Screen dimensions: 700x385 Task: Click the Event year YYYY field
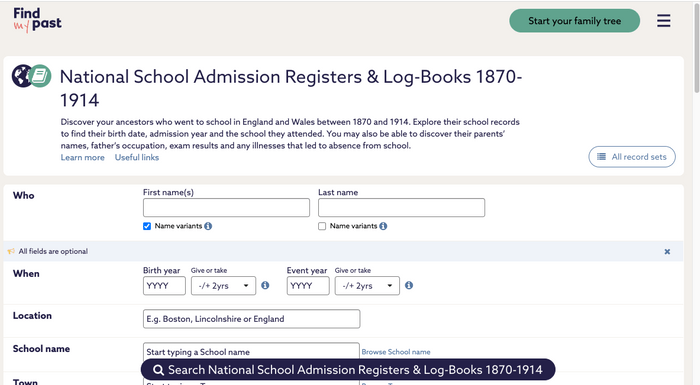pos(308,286)
